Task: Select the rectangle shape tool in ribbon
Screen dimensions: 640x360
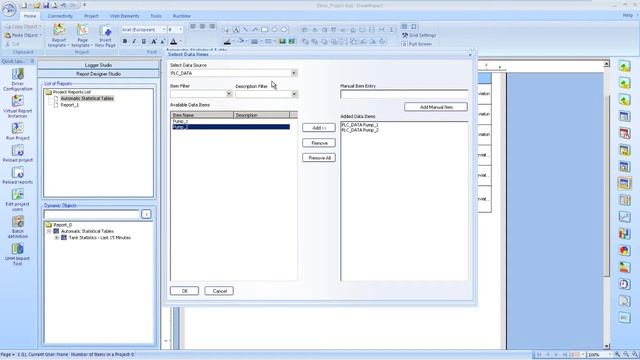Action: [264, 30]
